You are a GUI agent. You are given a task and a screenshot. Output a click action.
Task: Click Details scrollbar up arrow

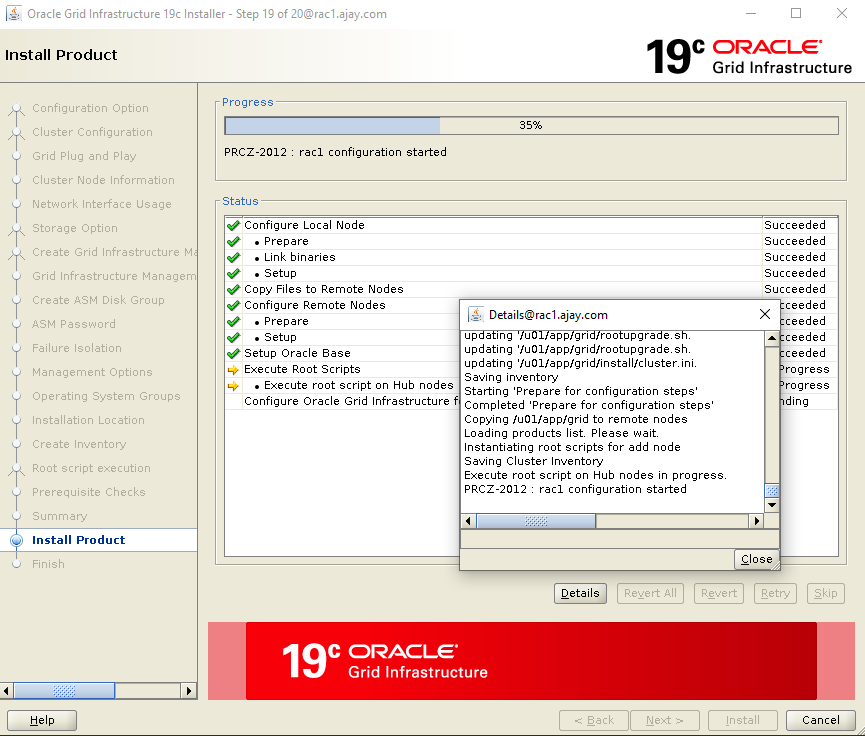pyautogui.click(x=772, y=338)
